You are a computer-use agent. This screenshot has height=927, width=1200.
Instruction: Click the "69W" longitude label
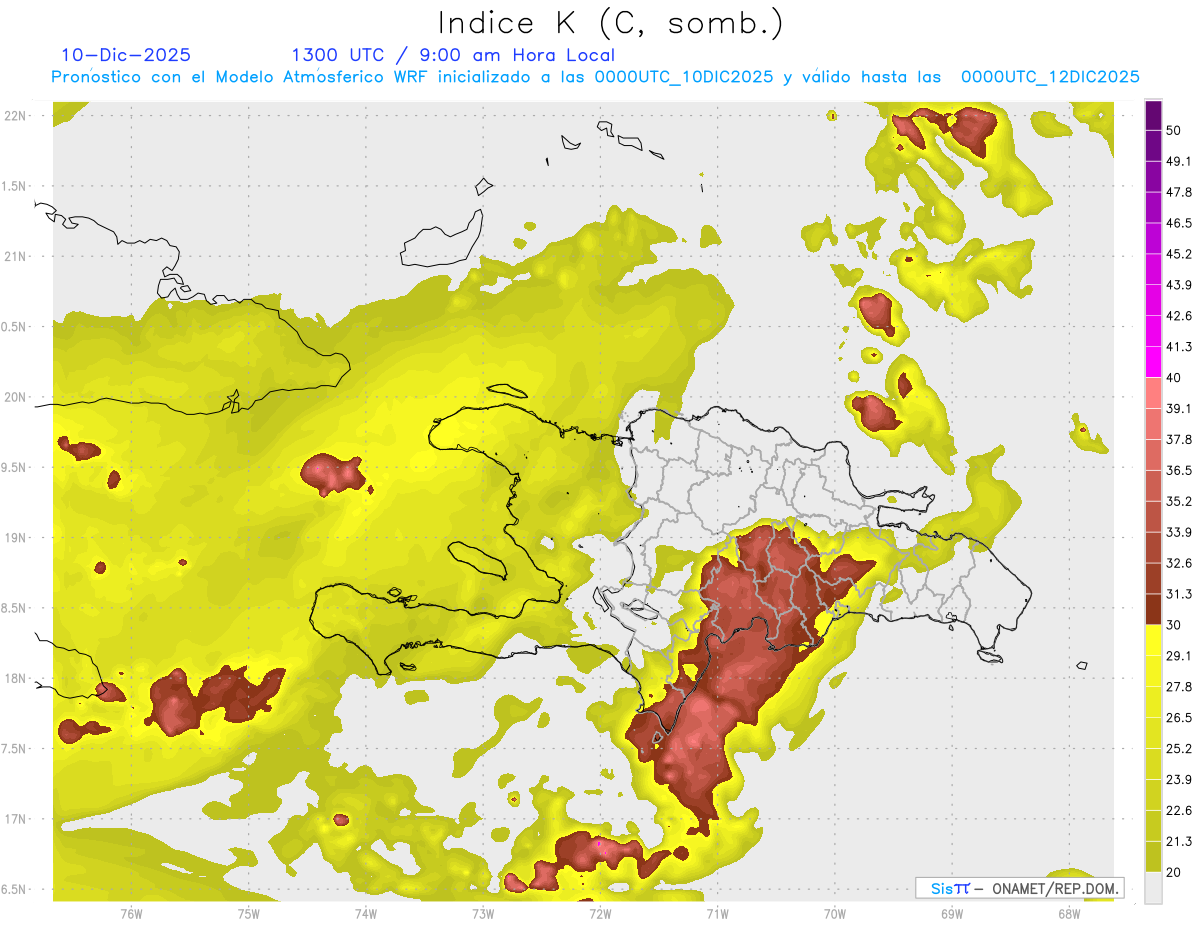point(951,913)
